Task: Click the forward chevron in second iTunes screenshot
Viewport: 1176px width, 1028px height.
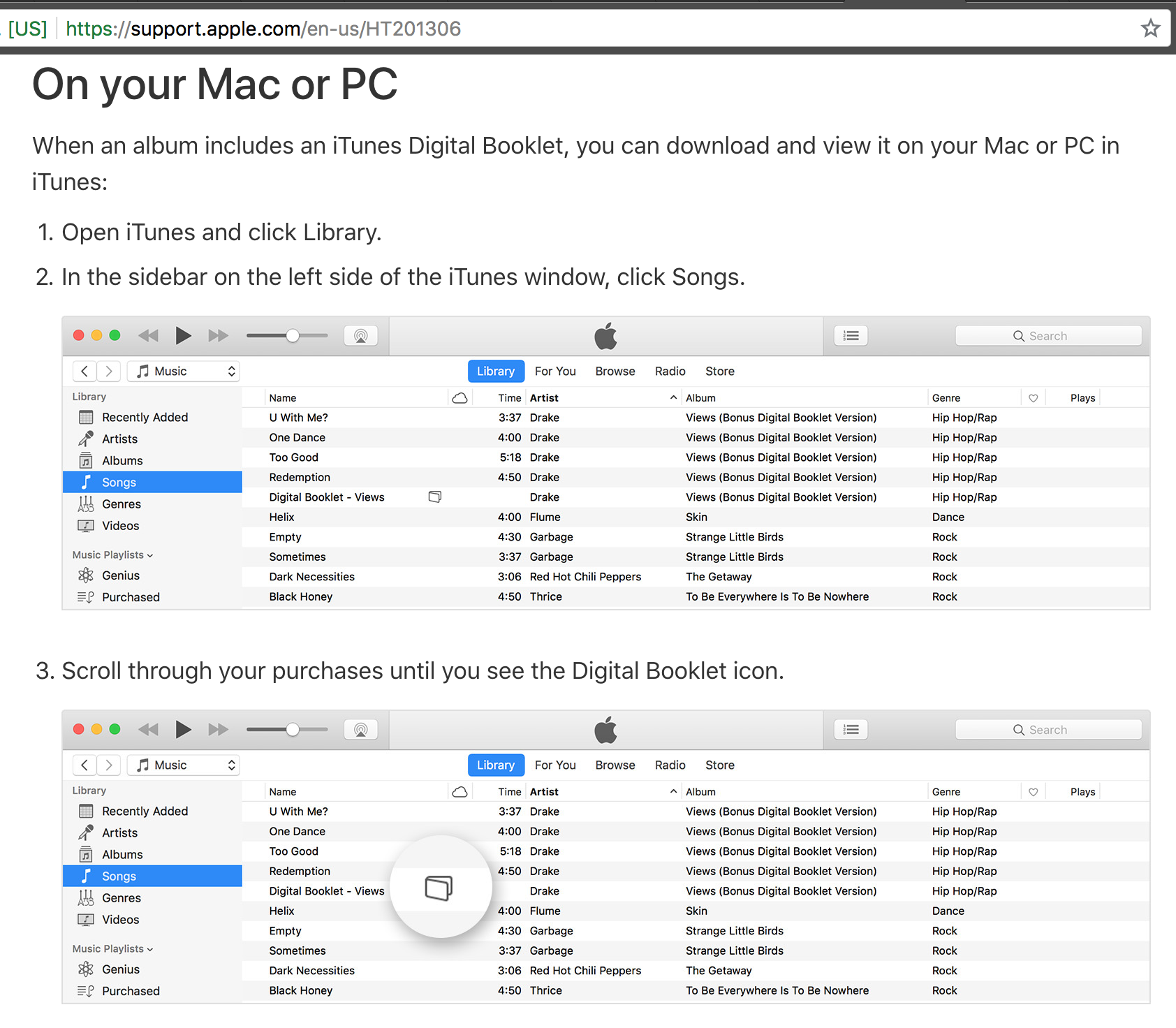Action: click(x=109, y=765)
